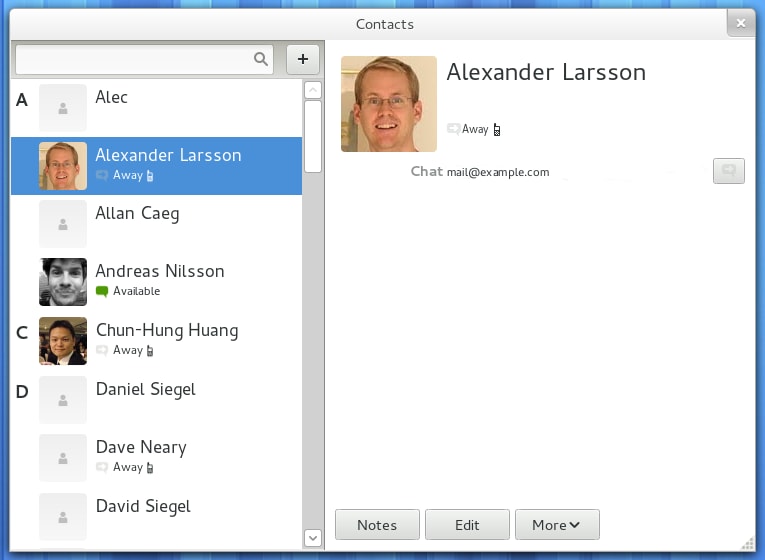Click the magnifier icon in the search box
This screenshot has height=560, width=765.
261,59
